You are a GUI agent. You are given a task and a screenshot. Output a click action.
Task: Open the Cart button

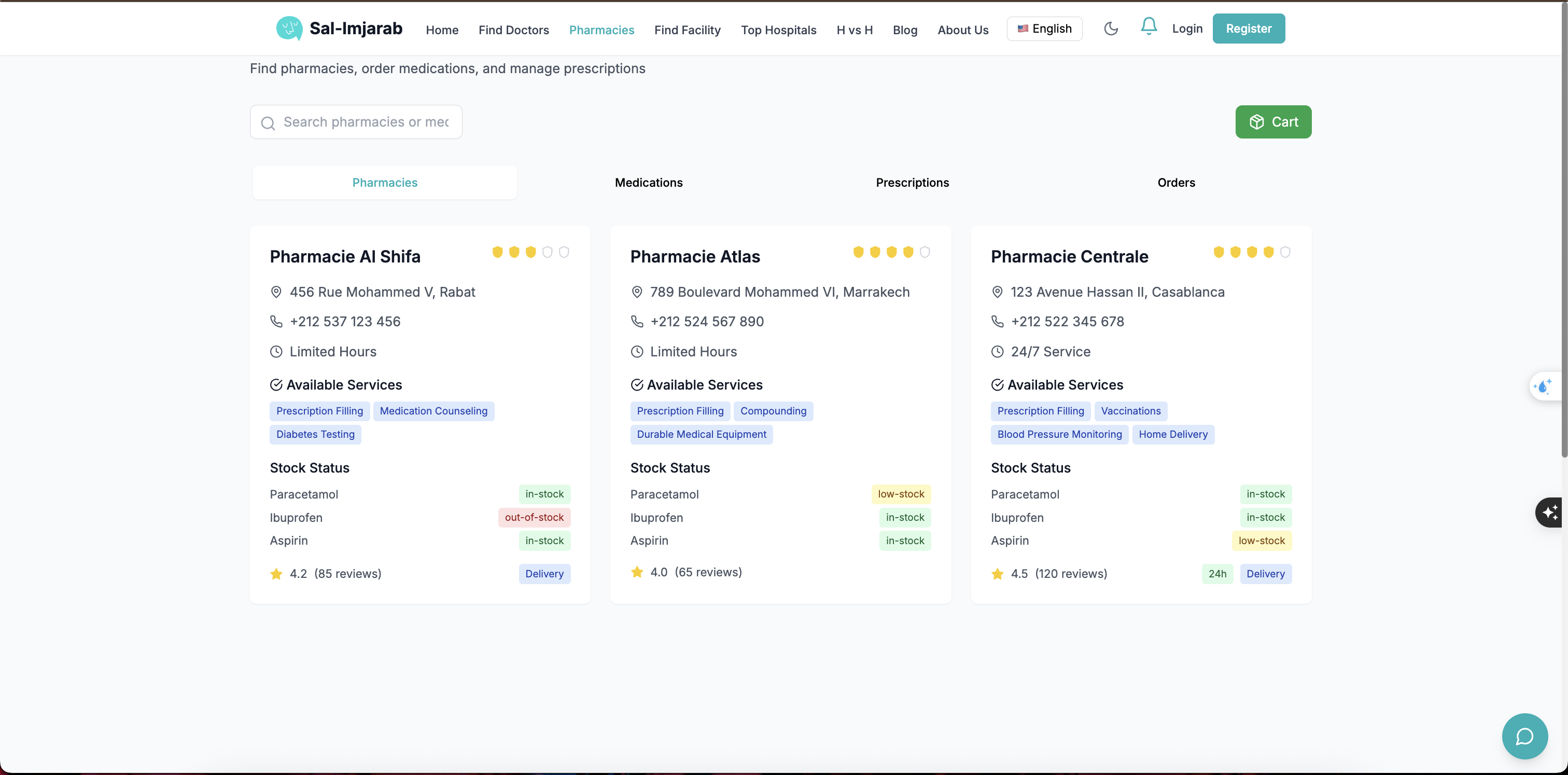(x=1273, y=122)
